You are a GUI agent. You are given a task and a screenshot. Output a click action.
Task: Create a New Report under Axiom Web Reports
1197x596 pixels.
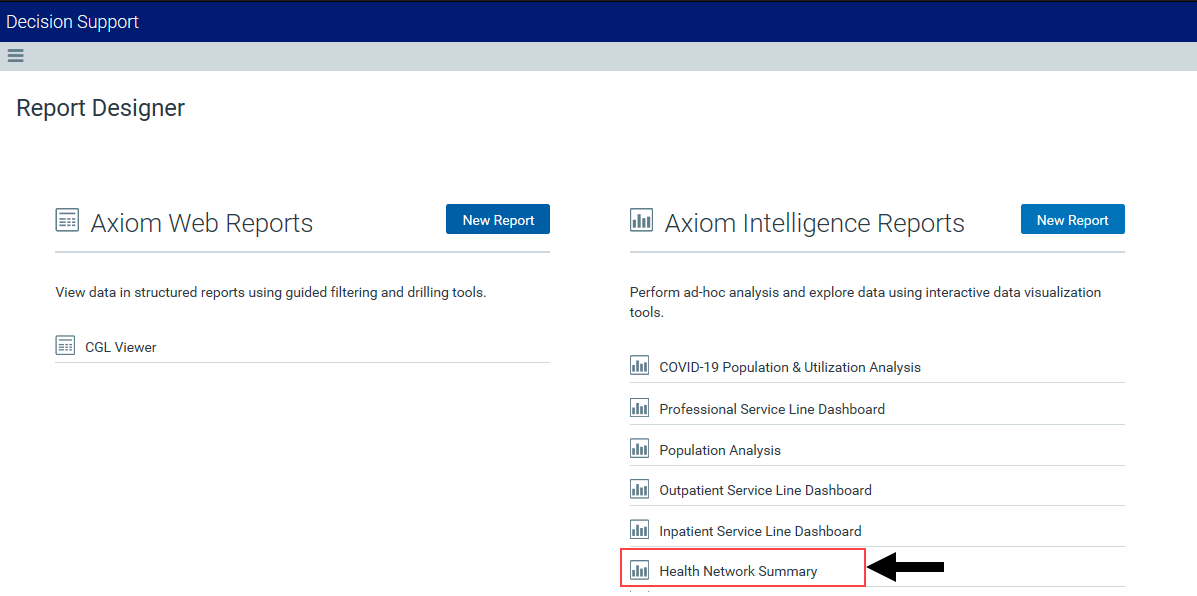[x=498, y=219]
